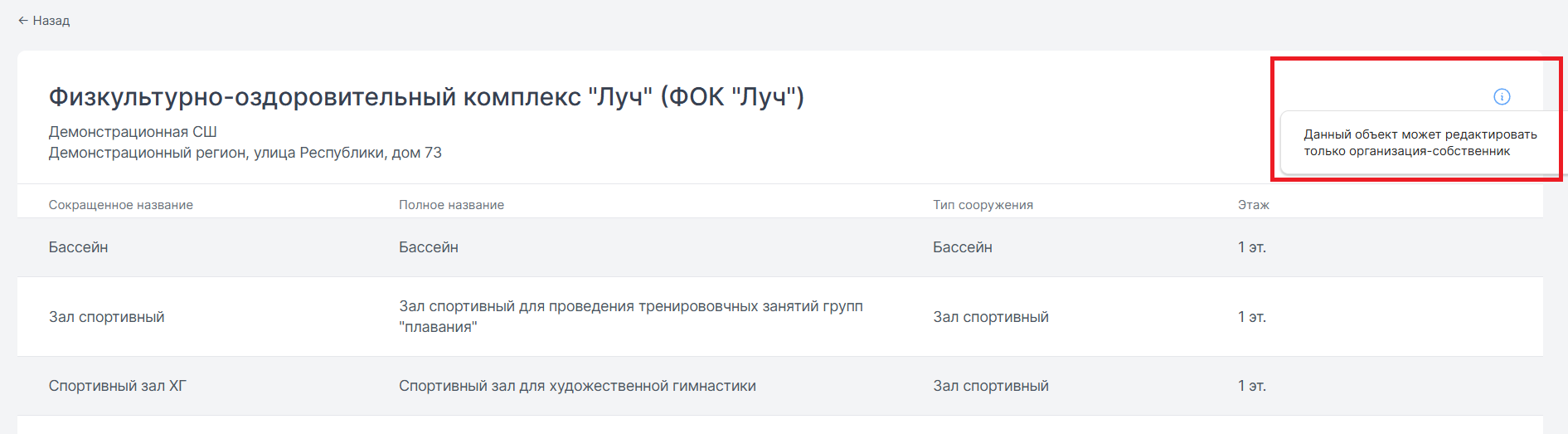The width and height of the screenshot is (1568, 434).
Task: Click the info icon near the title
Action: tap(1502, 96)
